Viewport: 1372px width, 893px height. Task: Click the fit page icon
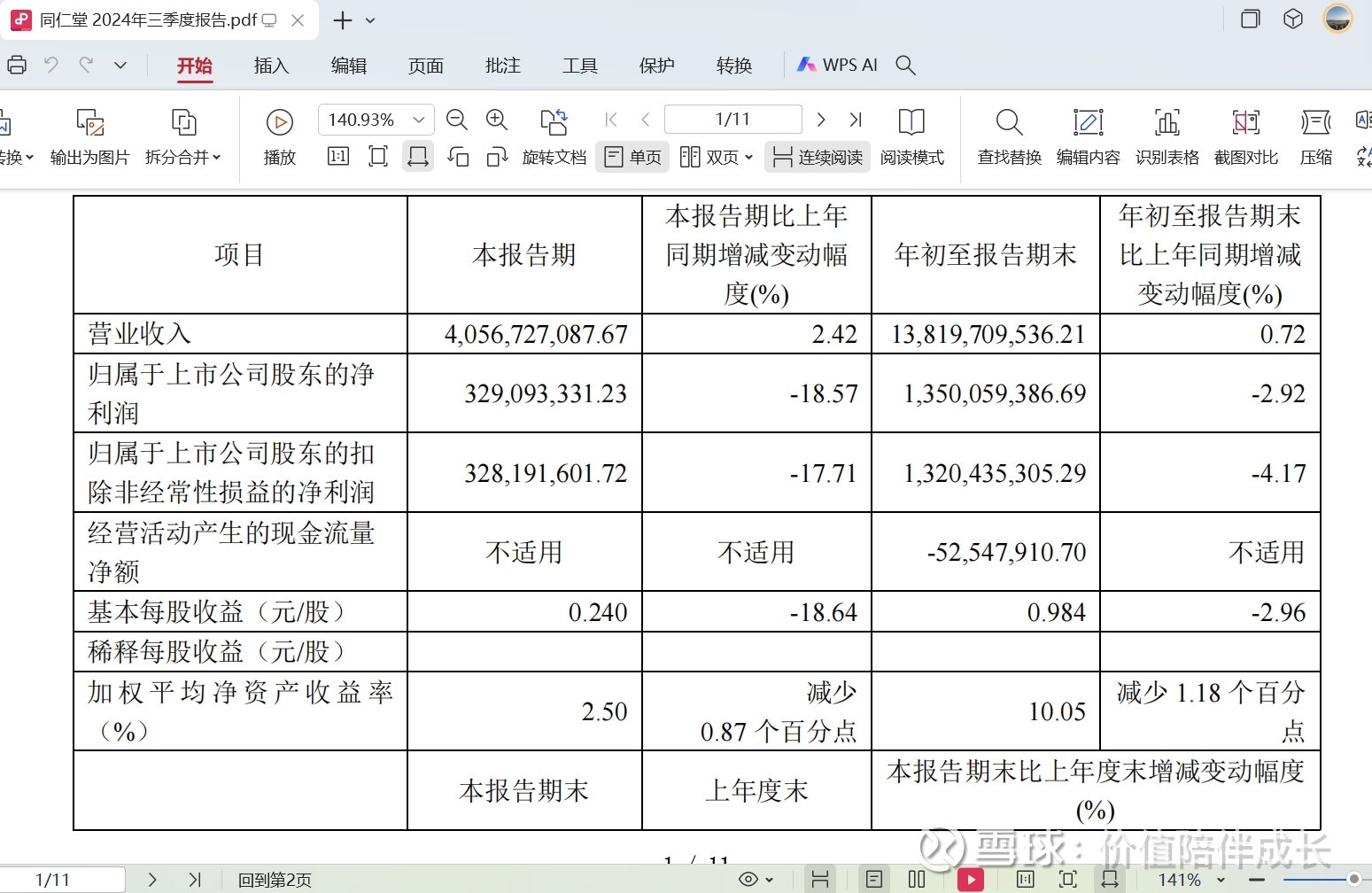tap(378, 157)
